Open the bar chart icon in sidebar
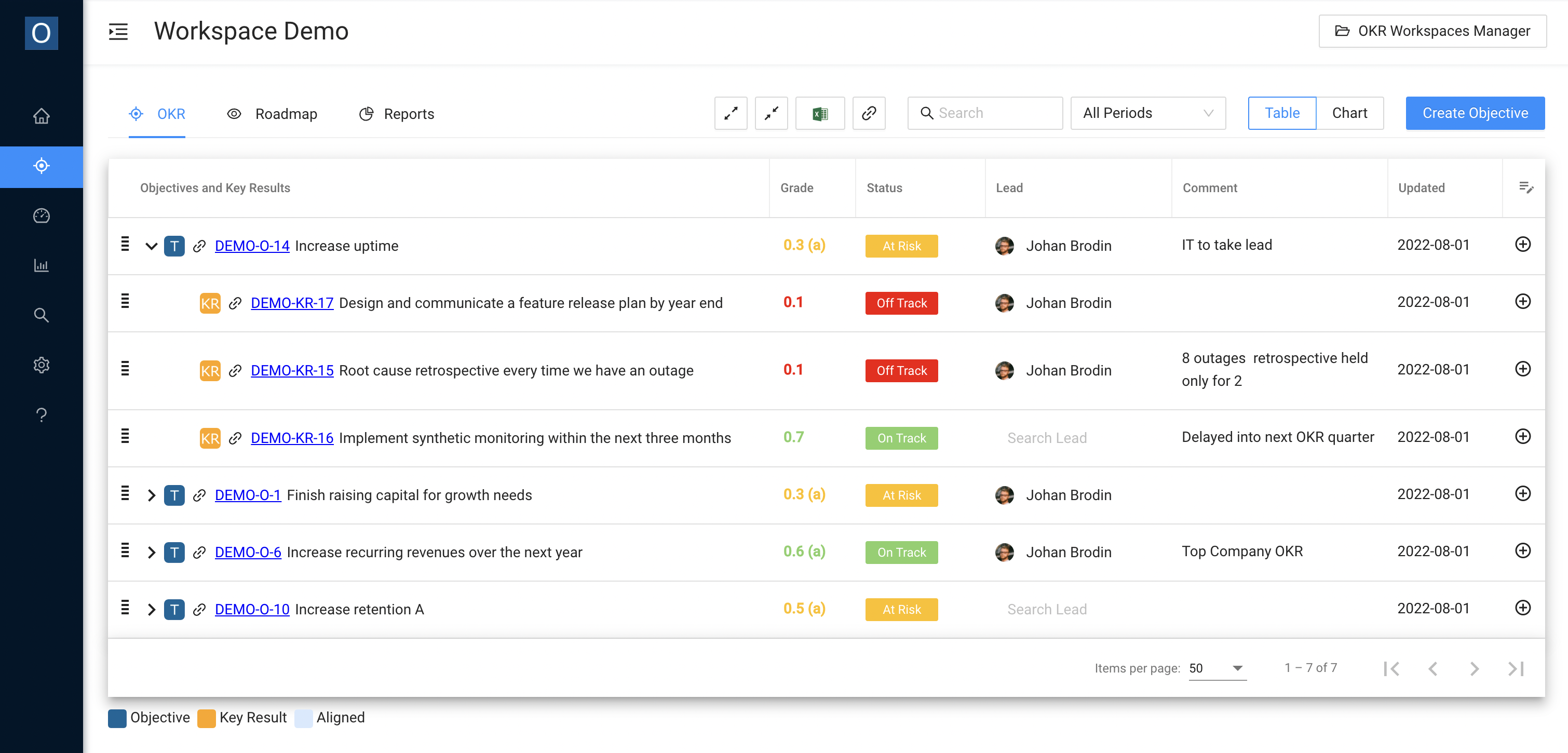Viewport: 1568px width, 753px height. 42,265
